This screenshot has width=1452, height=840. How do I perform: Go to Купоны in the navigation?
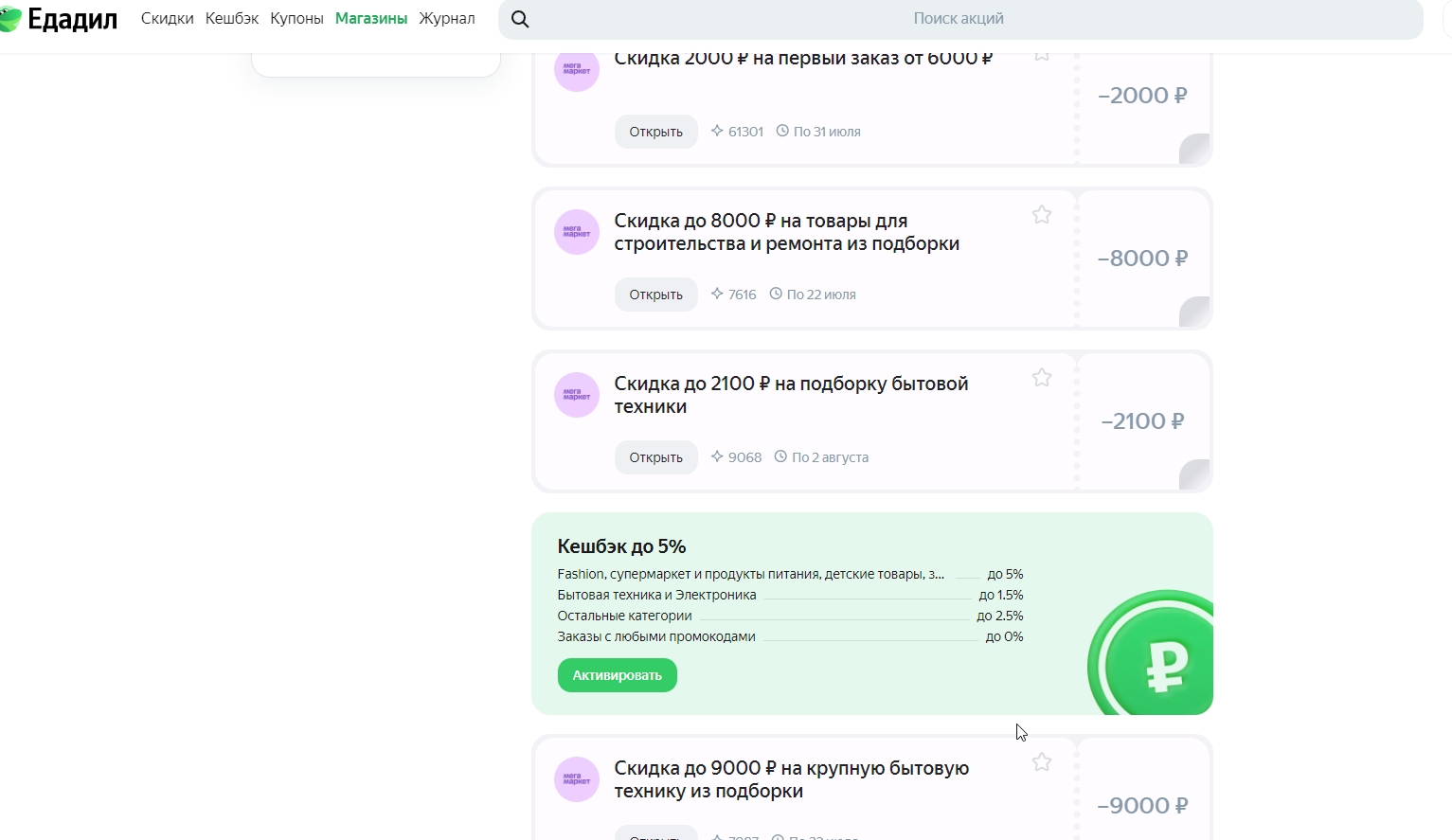296,19
